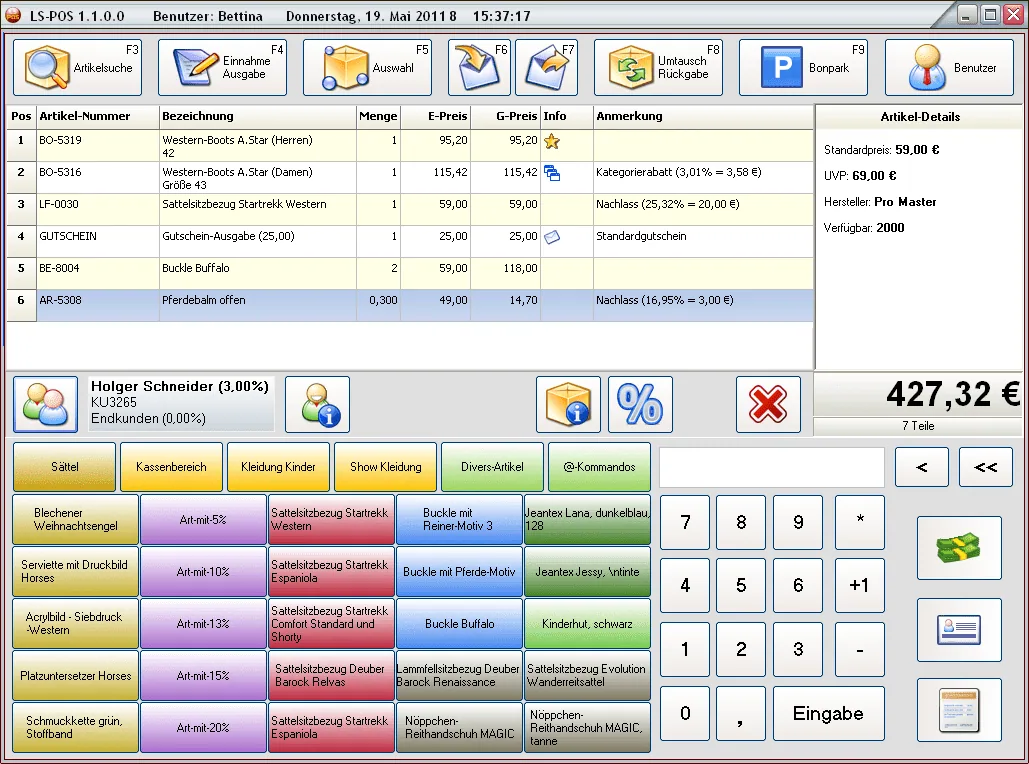This screenshot has height=764, width=1029.
Task: Select Art-mit-13% button
Action: (x=203, y=624)
